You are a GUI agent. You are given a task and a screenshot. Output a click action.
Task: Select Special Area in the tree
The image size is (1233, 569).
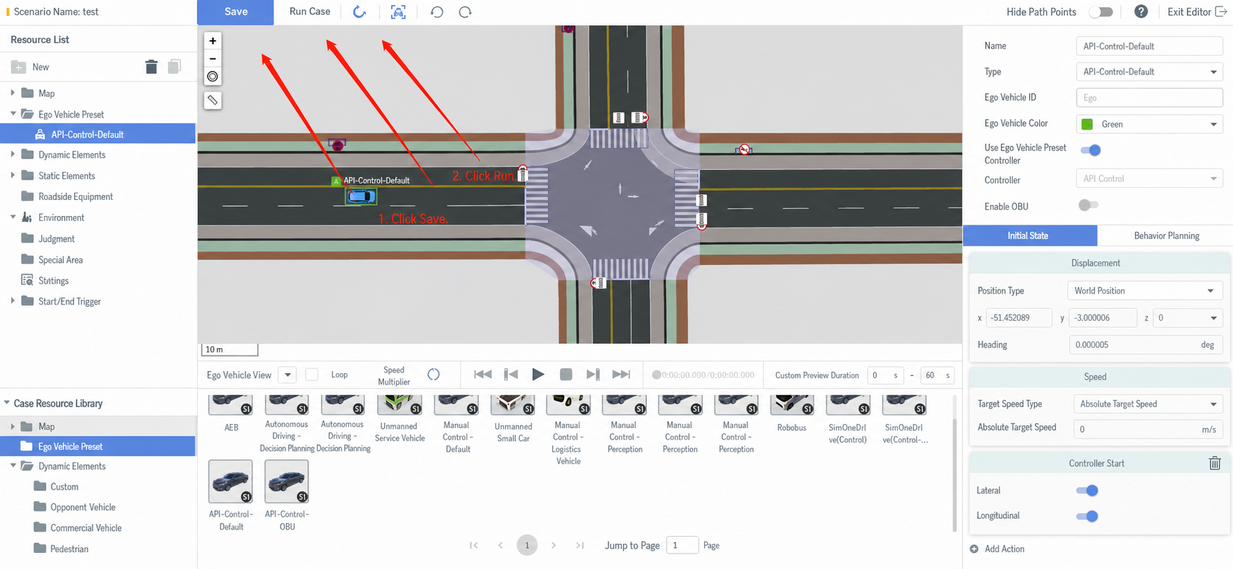[x=61, y=260]
